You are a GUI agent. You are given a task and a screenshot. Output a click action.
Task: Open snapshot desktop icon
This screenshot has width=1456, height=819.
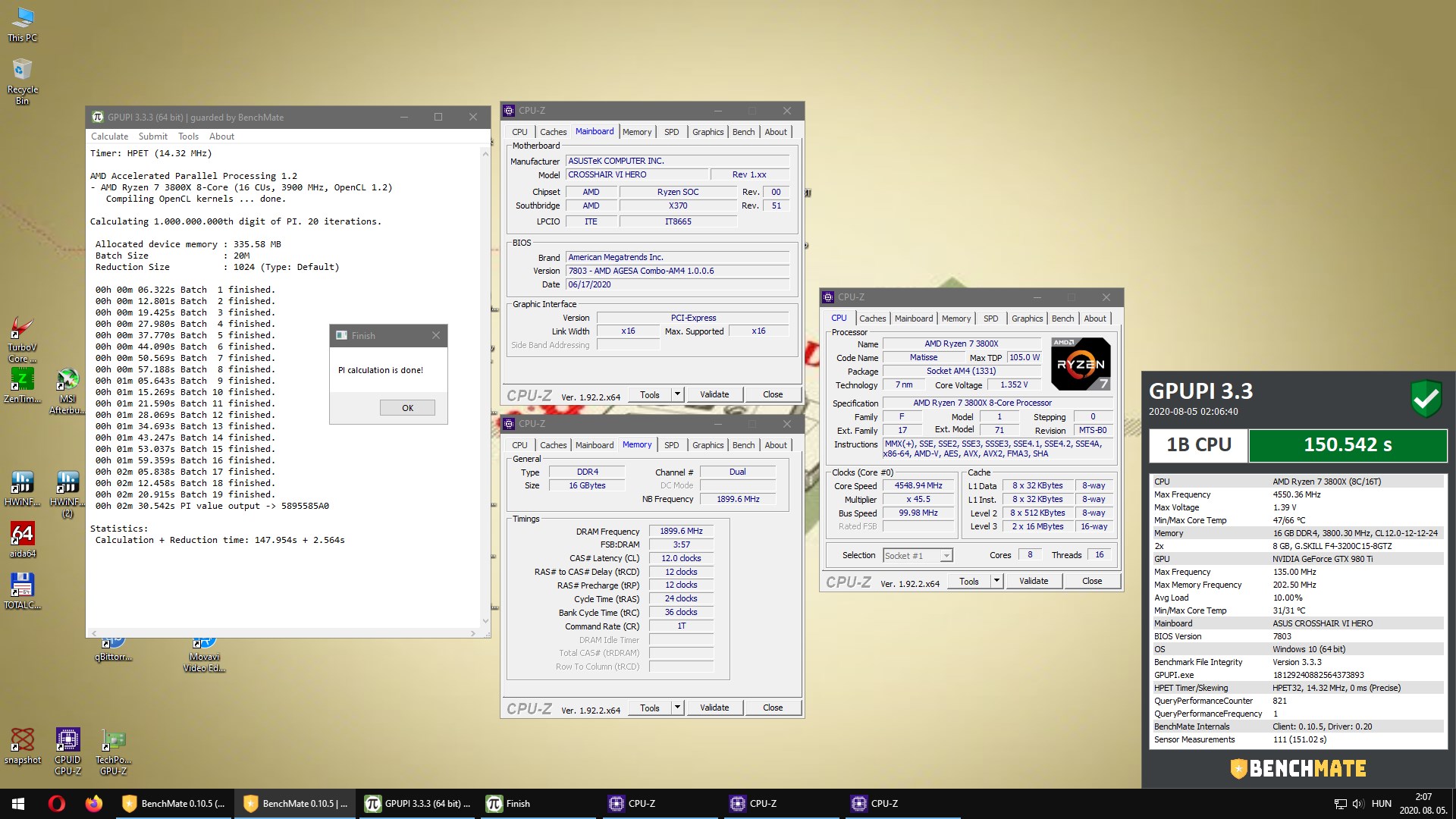pyautogui.click(x=22, y=746)
